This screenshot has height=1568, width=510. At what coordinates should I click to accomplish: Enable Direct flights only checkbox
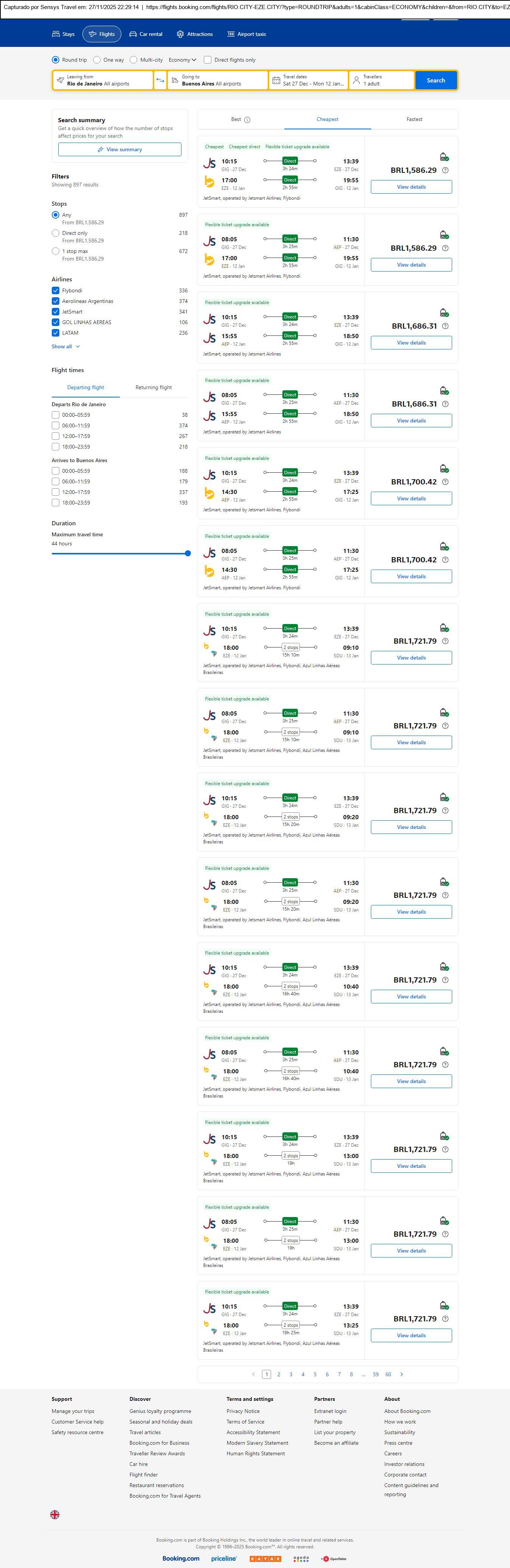pos(208,60)
